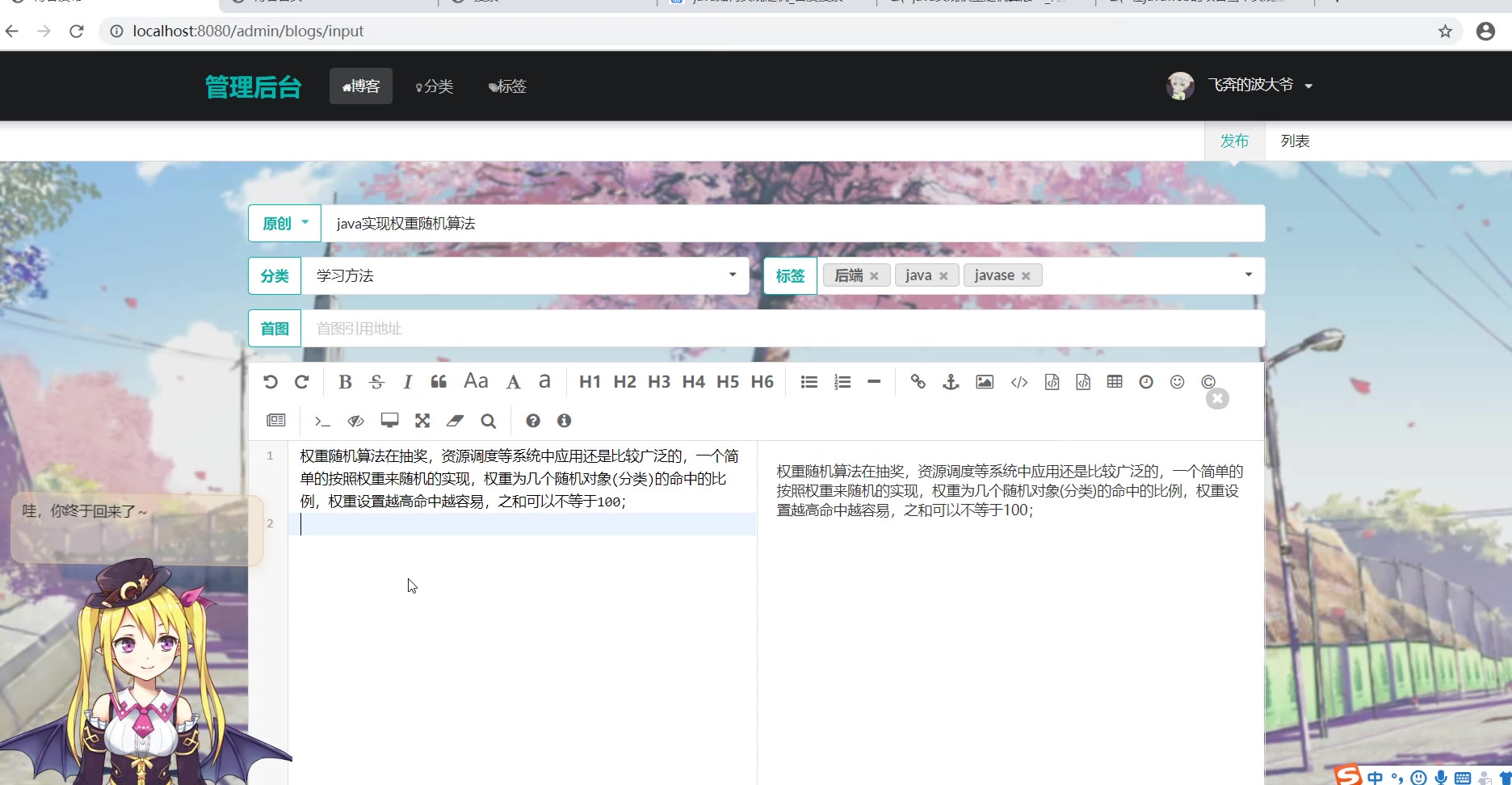Apply italic formatting
The height and width of the screenshot is (785, 1512).
[408, 382]
